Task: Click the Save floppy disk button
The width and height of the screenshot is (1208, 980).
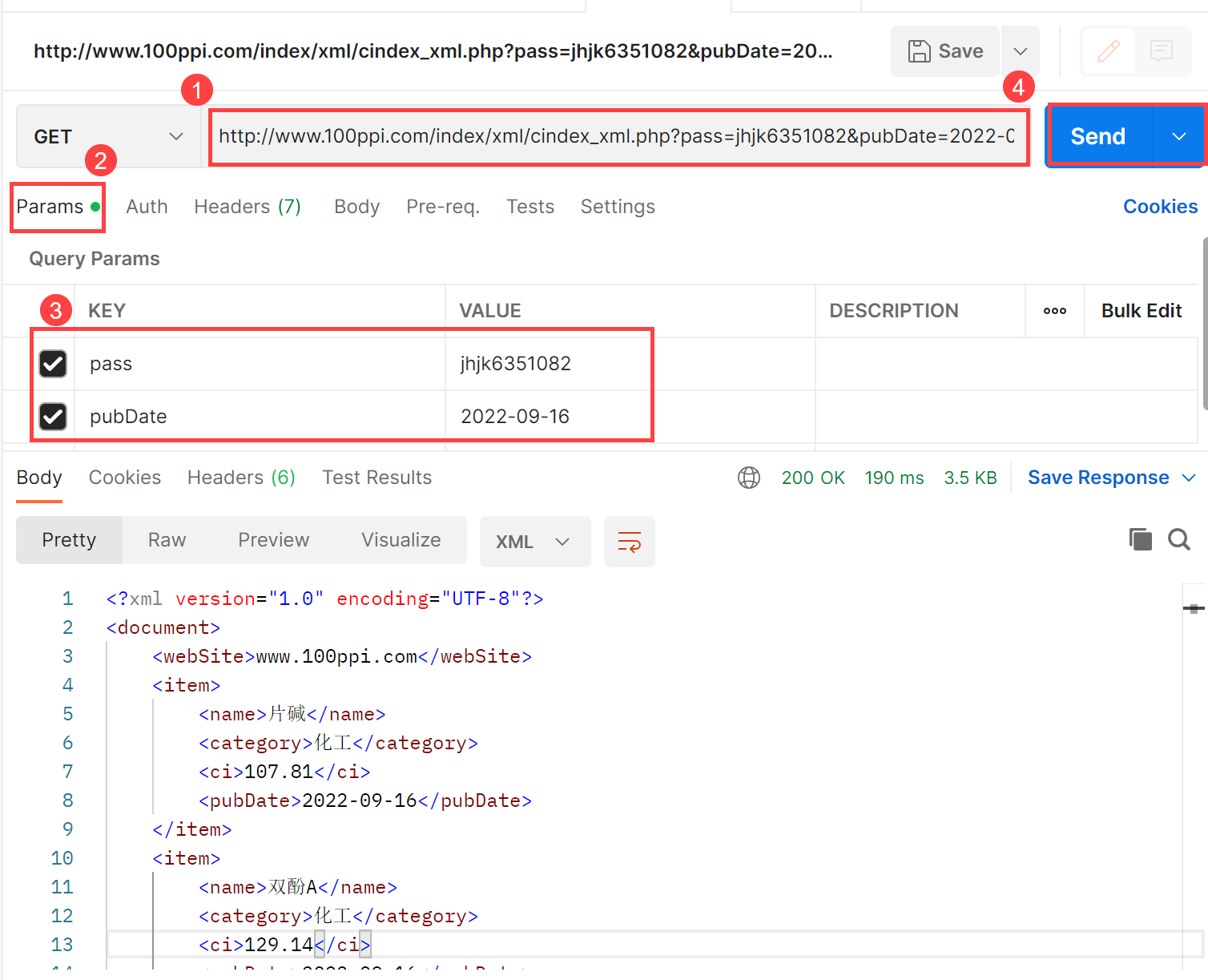Action: pos(945,51)
